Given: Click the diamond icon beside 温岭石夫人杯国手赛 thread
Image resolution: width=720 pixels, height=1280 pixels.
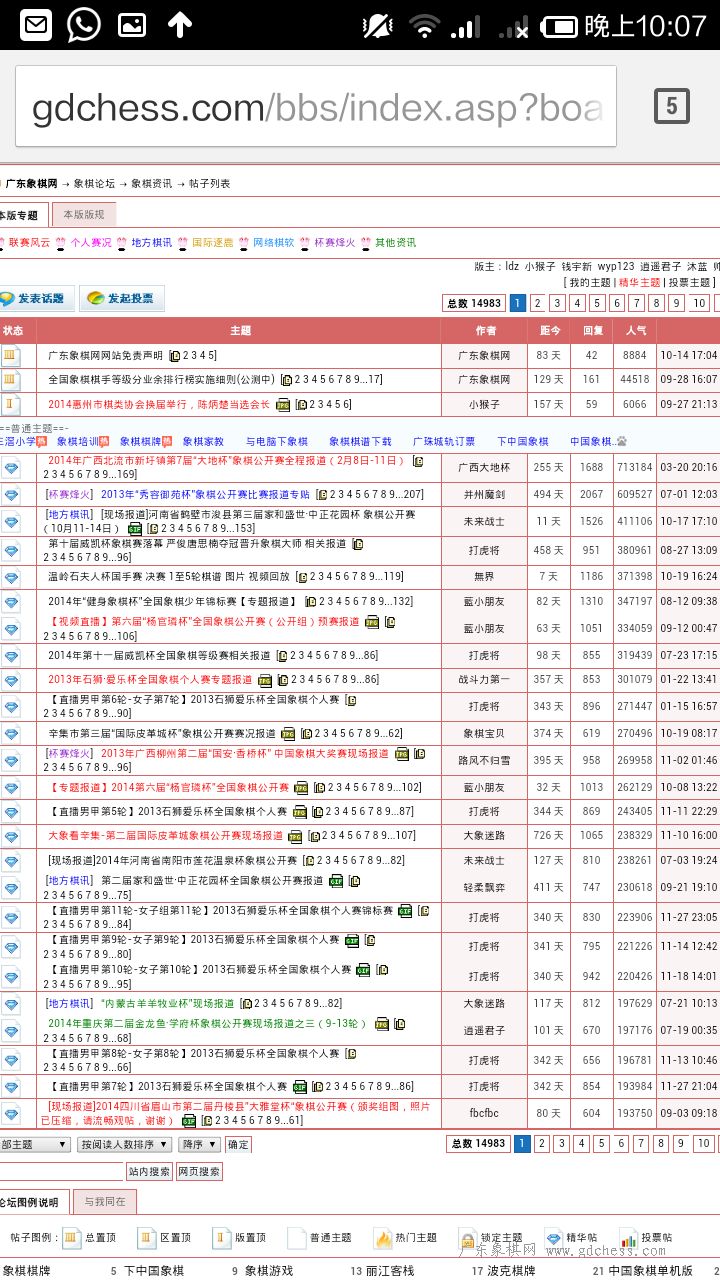Looking at the screenshot, I should (x=11, y=577).
